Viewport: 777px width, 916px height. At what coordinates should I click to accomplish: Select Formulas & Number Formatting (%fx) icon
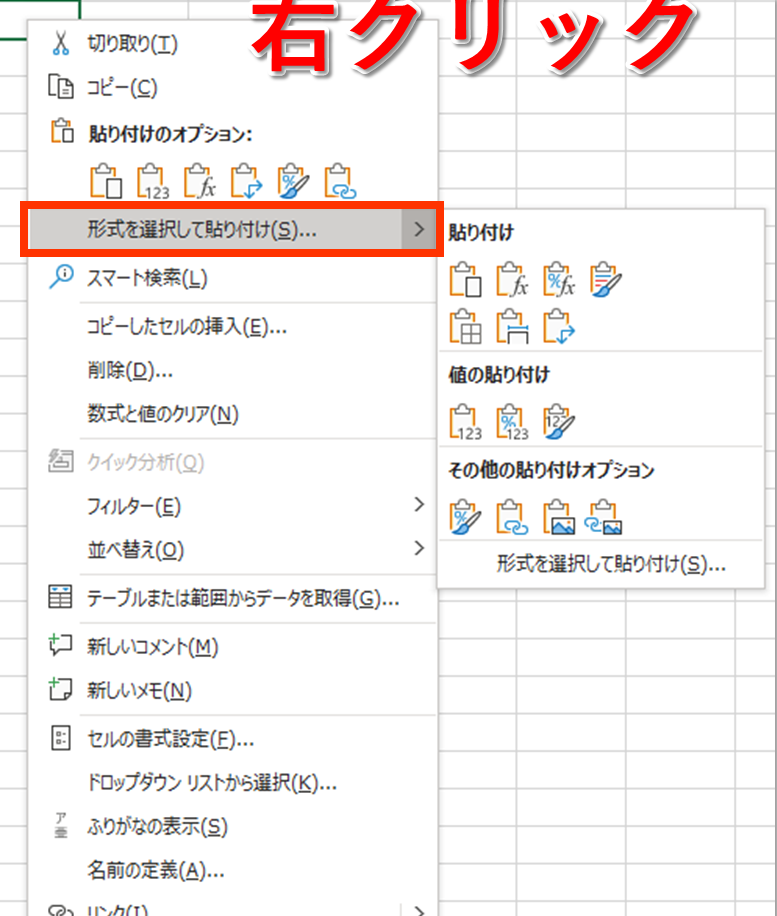tap(559, 279)
